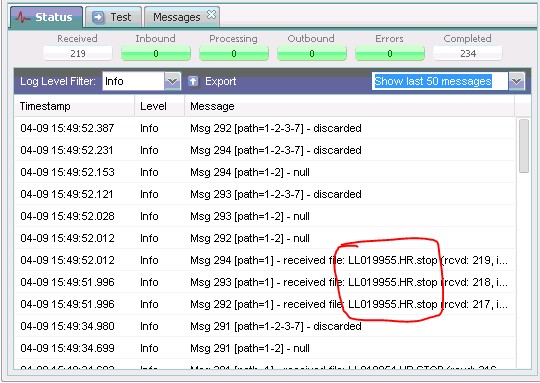This screenshot has height=383, width=540.
Task: Select Msg 291 path=1-2 null row
Action: point(264,348)
